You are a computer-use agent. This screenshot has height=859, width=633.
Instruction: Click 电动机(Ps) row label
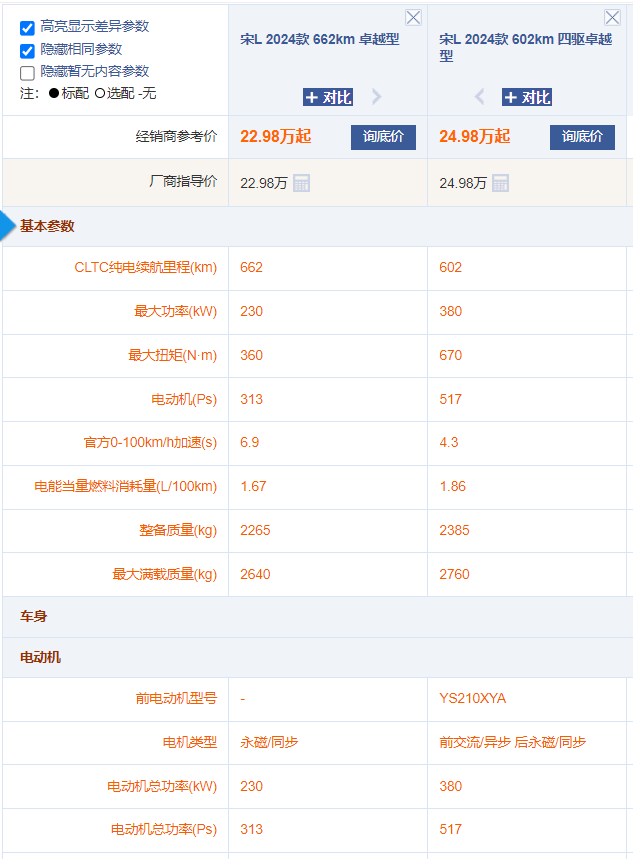pyautogui.click(x=184, y=399)
